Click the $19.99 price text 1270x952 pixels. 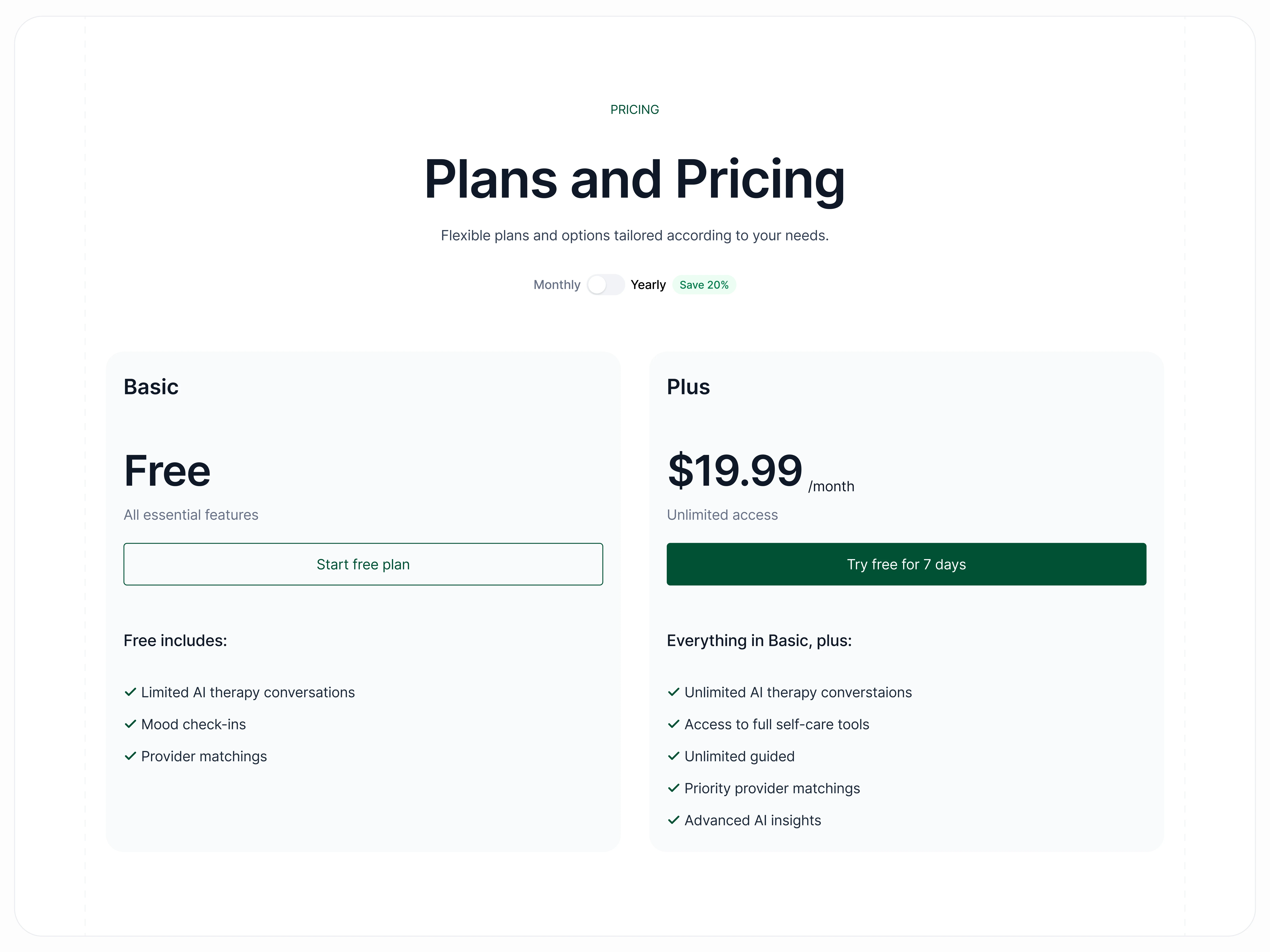(x=734, y=471)
